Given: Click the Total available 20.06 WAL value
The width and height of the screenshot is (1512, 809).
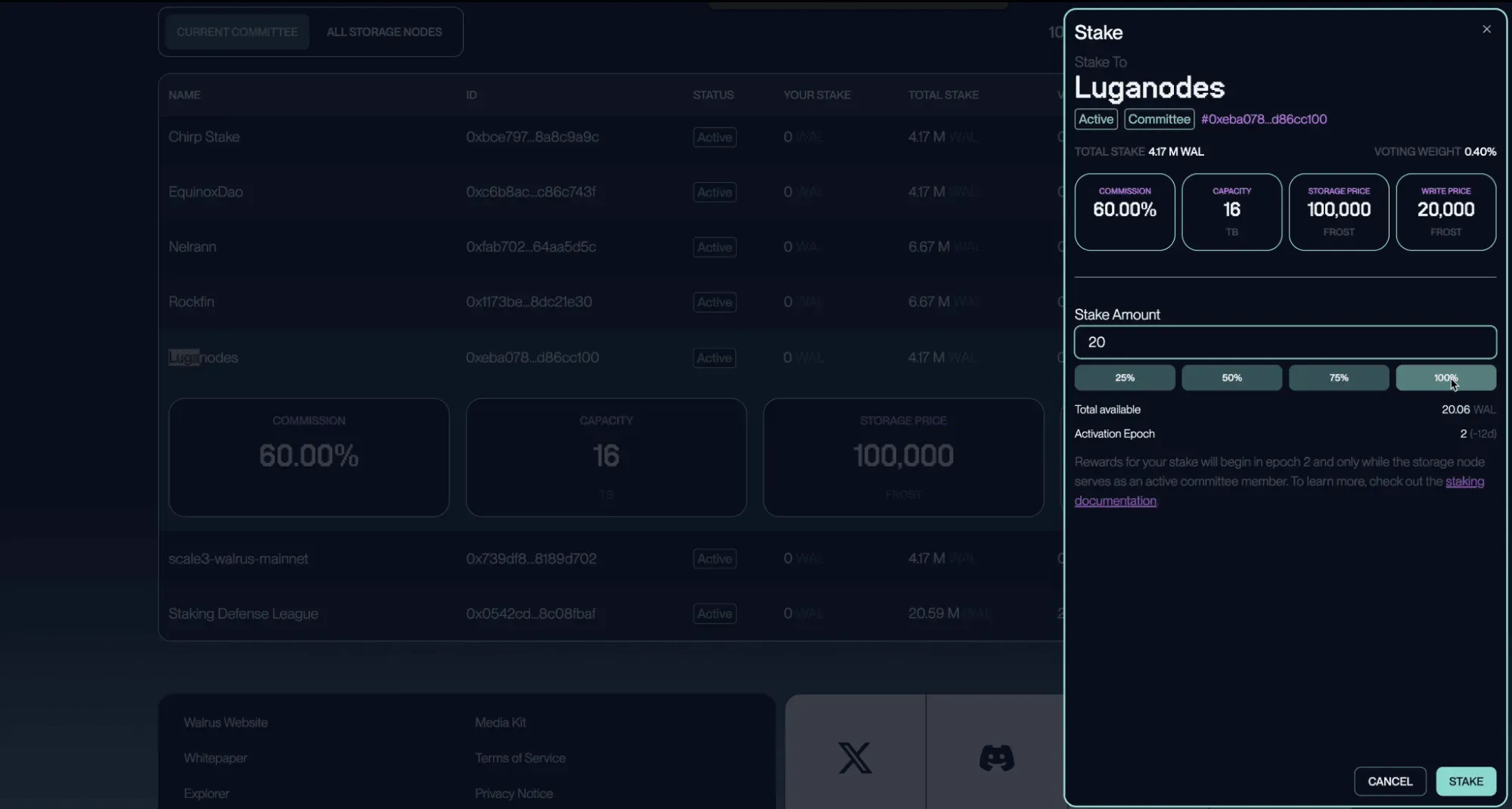Looking at the screenshot, I should pos(1468,410).
